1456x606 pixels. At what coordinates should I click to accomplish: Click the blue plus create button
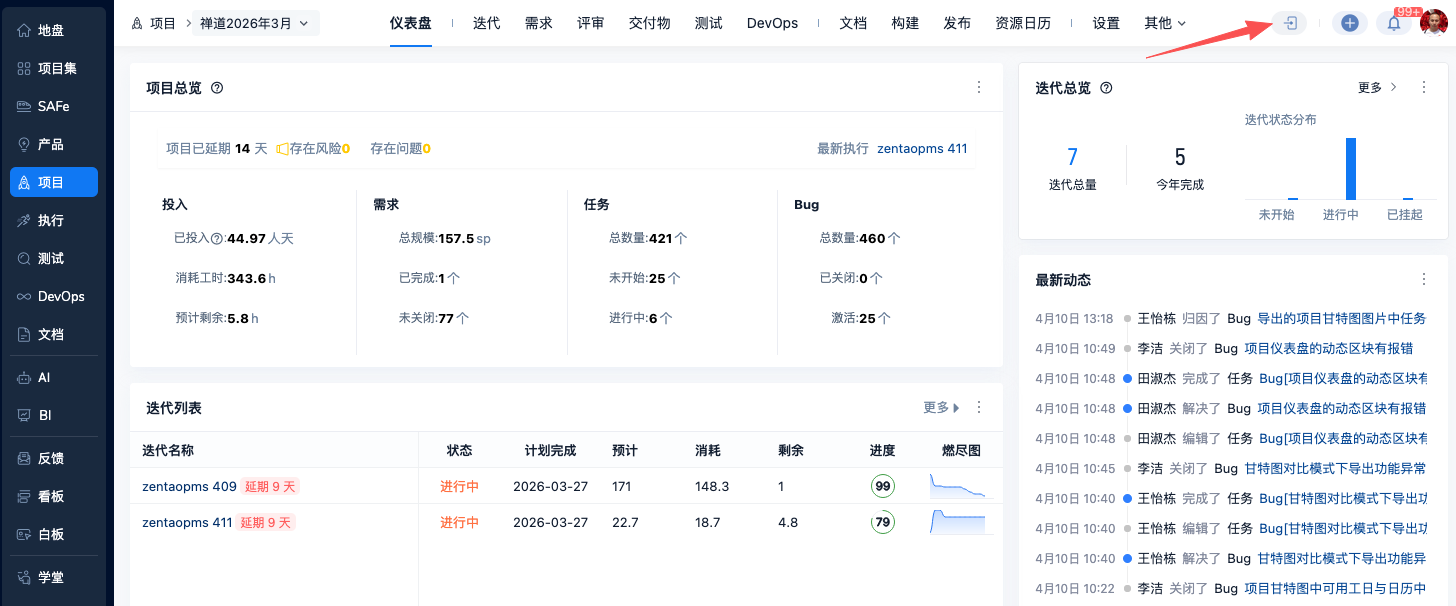(x=1349, y=23)
